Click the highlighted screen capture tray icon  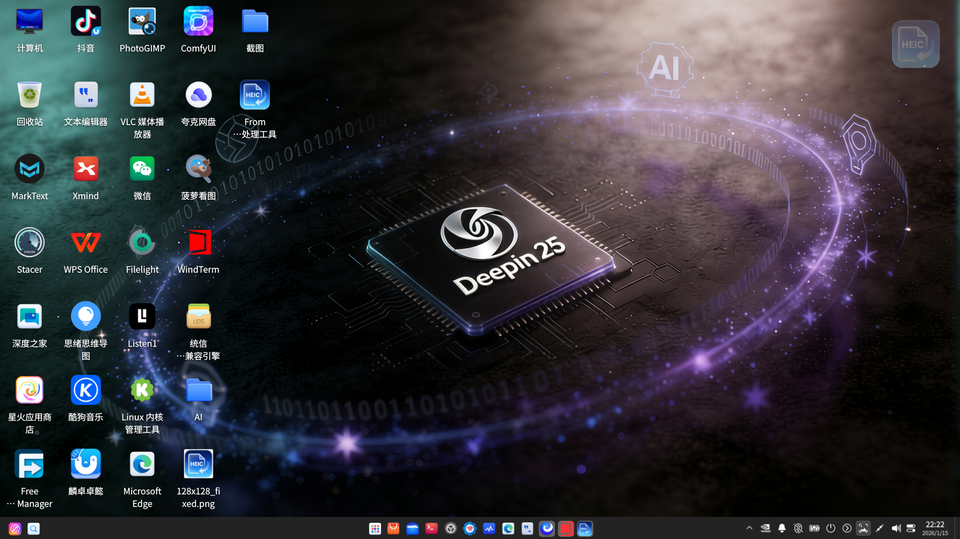[x=863, y=528]
